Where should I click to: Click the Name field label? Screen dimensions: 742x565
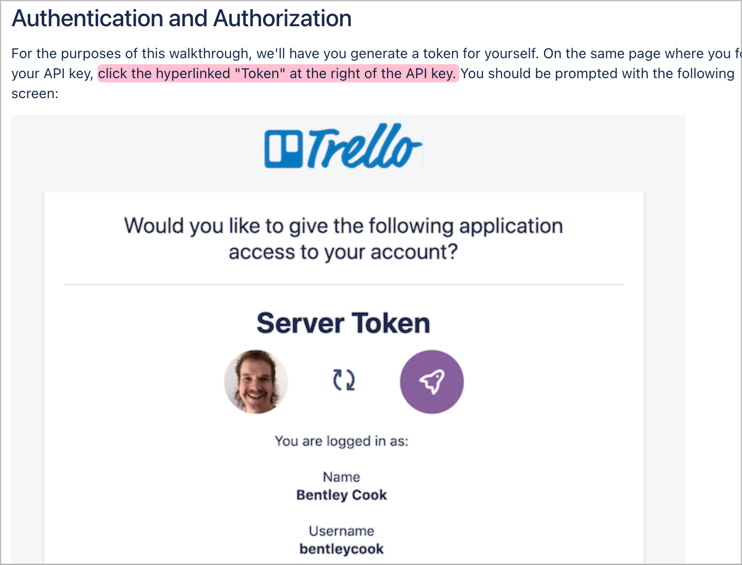click(x=341, y=477)
